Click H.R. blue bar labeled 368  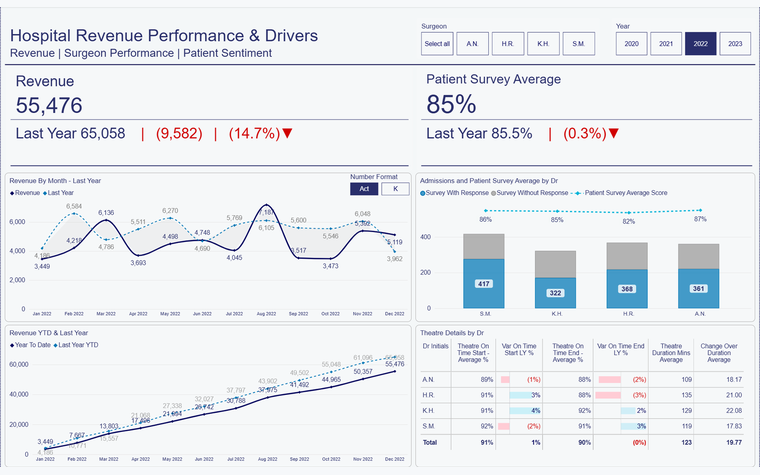(x=627, y=289)
